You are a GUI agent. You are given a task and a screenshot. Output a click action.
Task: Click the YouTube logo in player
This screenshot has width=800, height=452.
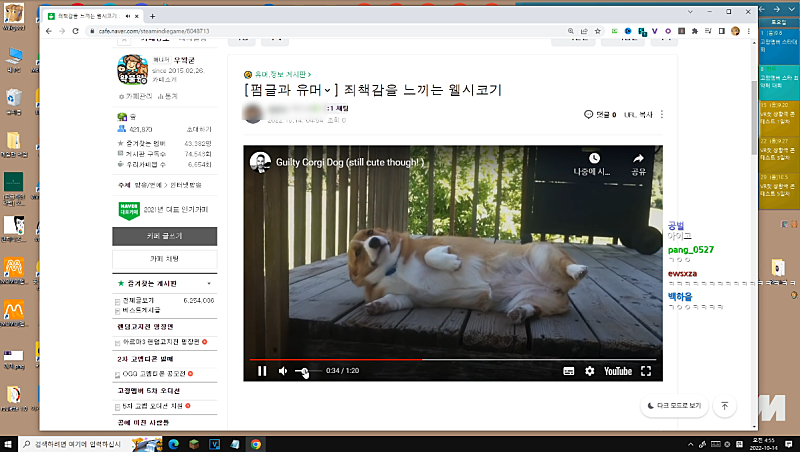(x=617, y=371)
